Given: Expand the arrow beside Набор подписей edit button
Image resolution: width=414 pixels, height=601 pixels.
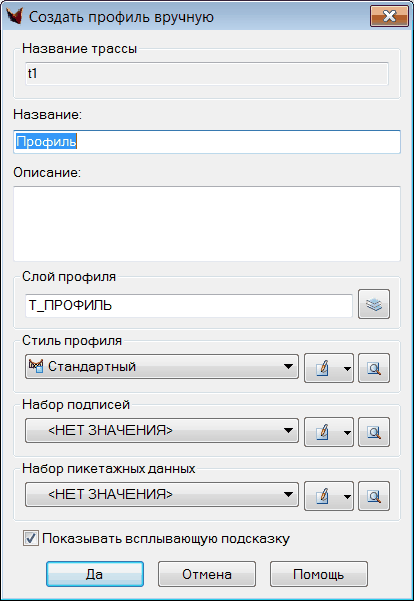Looking at the screenshot, I should click(x=347, y=432).
